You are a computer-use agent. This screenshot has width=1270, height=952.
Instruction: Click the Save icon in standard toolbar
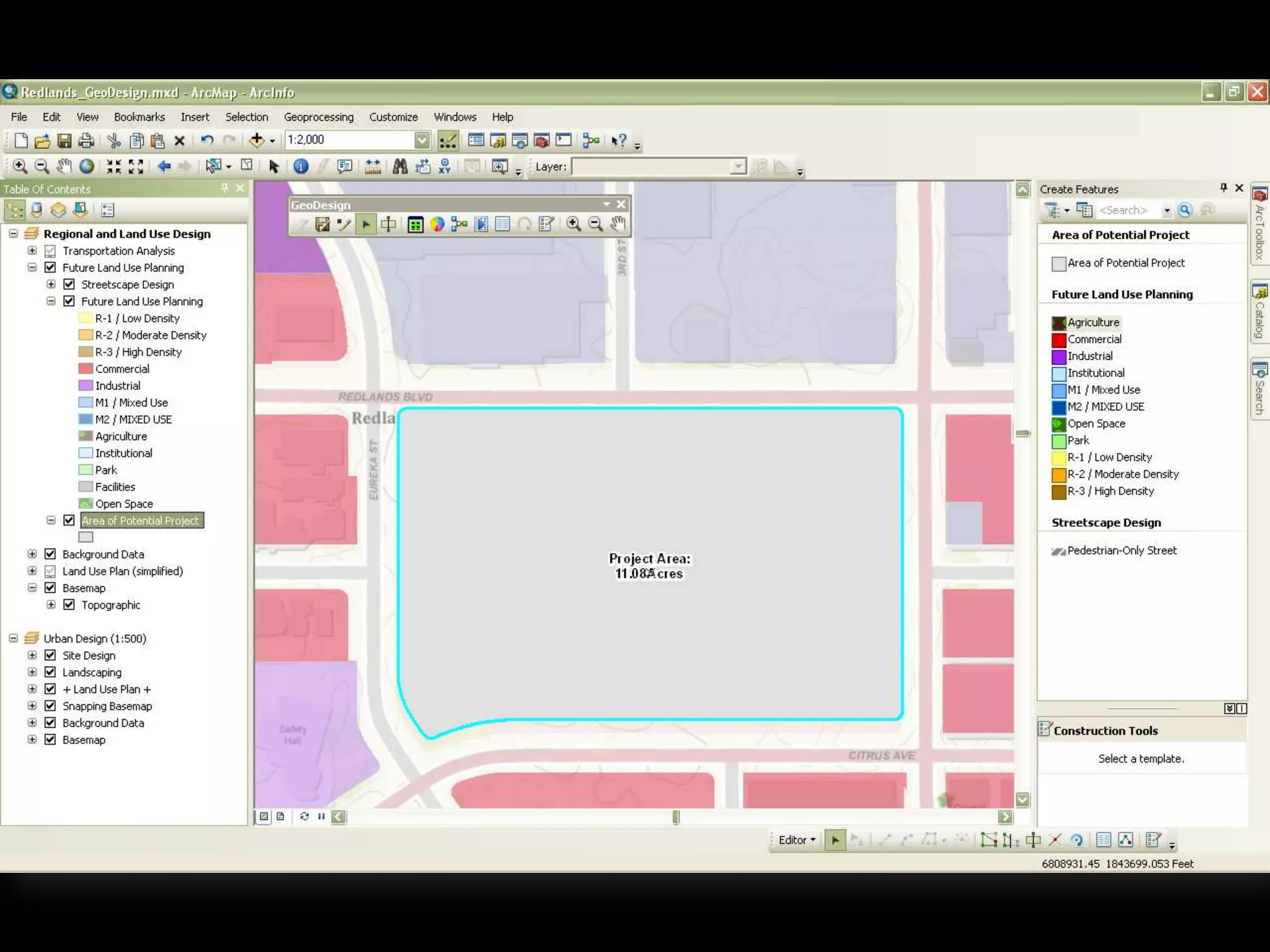click(64, 141)
